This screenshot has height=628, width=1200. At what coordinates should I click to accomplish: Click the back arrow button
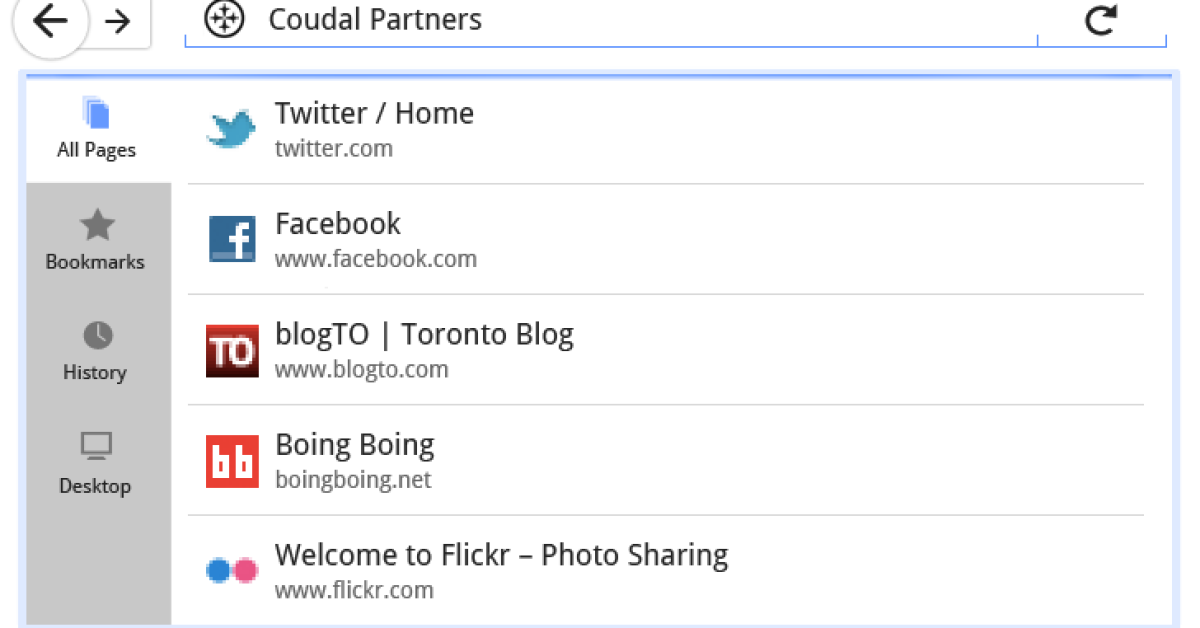50,20
